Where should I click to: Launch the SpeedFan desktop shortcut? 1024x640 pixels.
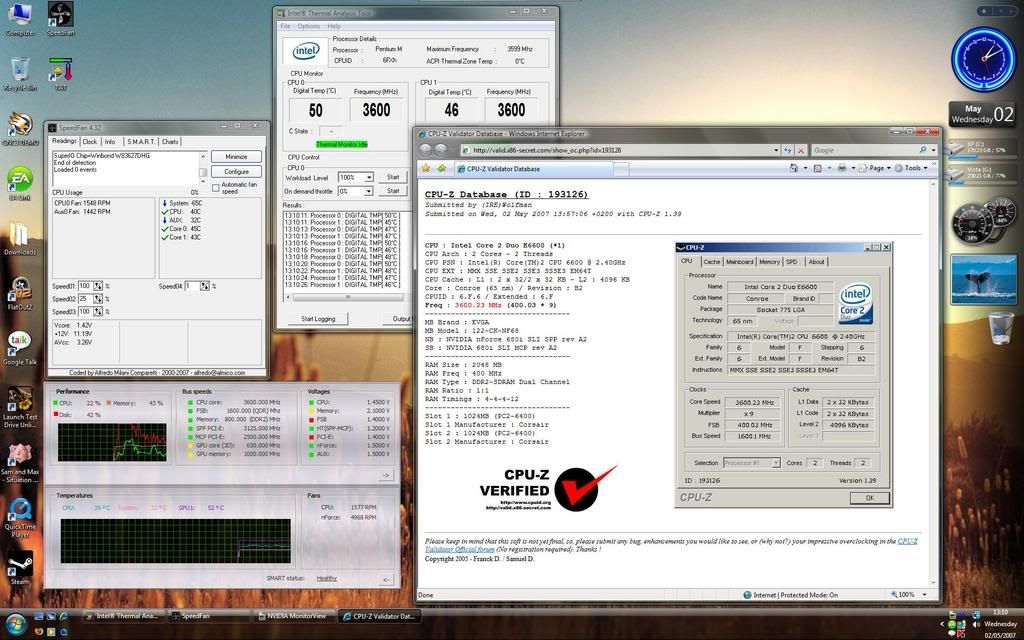click(x=60, y=18)
